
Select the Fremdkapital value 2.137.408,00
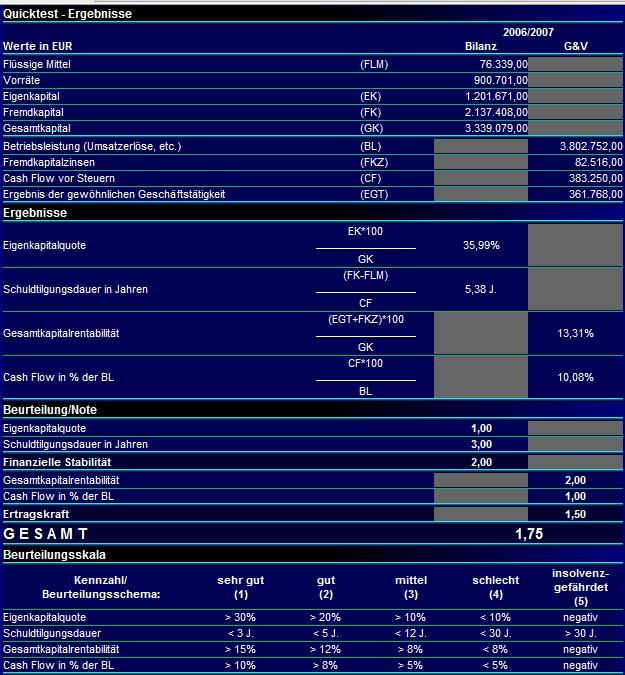tap(496, 112)
